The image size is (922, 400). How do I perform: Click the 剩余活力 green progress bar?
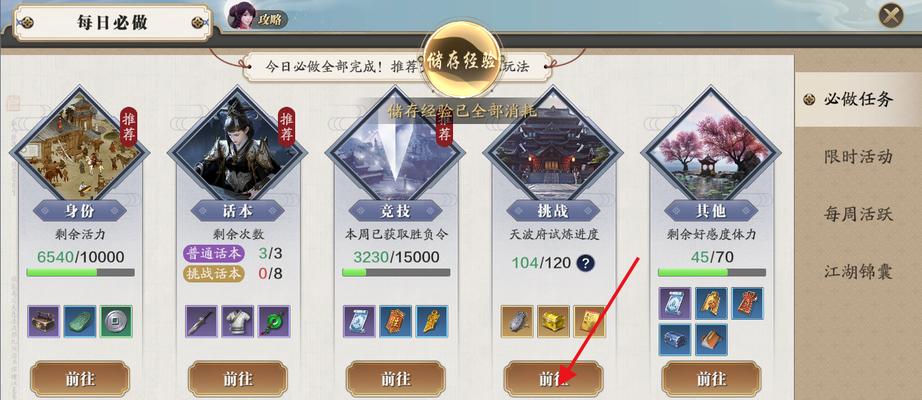81,272
